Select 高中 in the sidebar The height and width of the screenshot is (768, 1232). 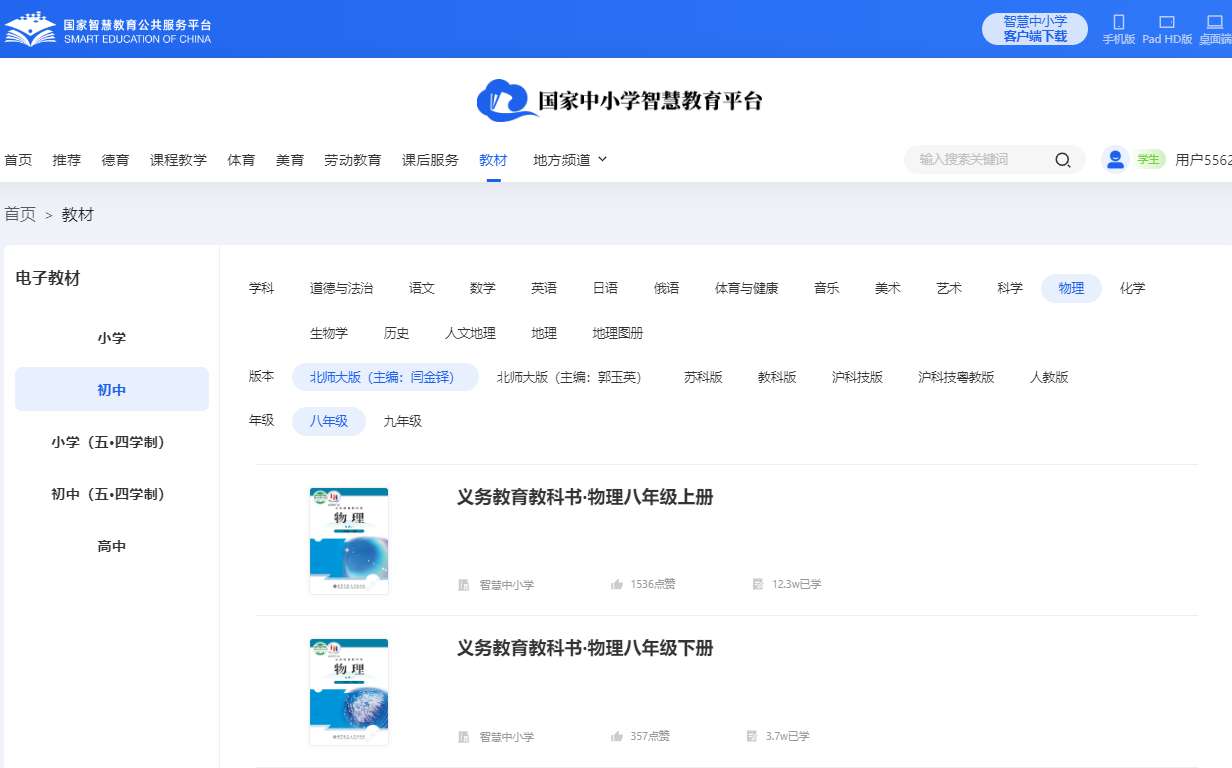coord(112,546)
